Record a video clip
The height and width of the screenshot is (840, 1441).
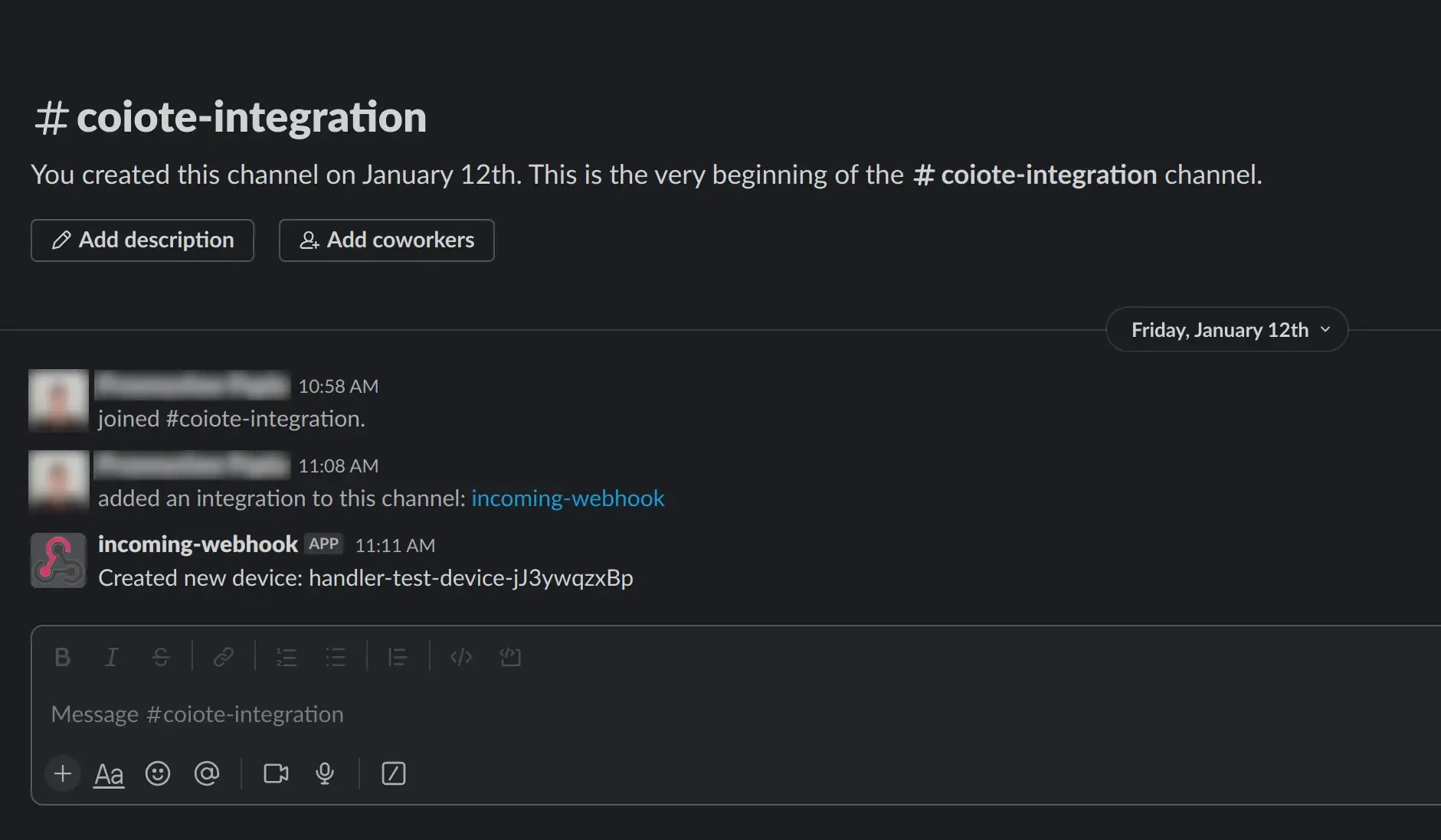[276, 773]
